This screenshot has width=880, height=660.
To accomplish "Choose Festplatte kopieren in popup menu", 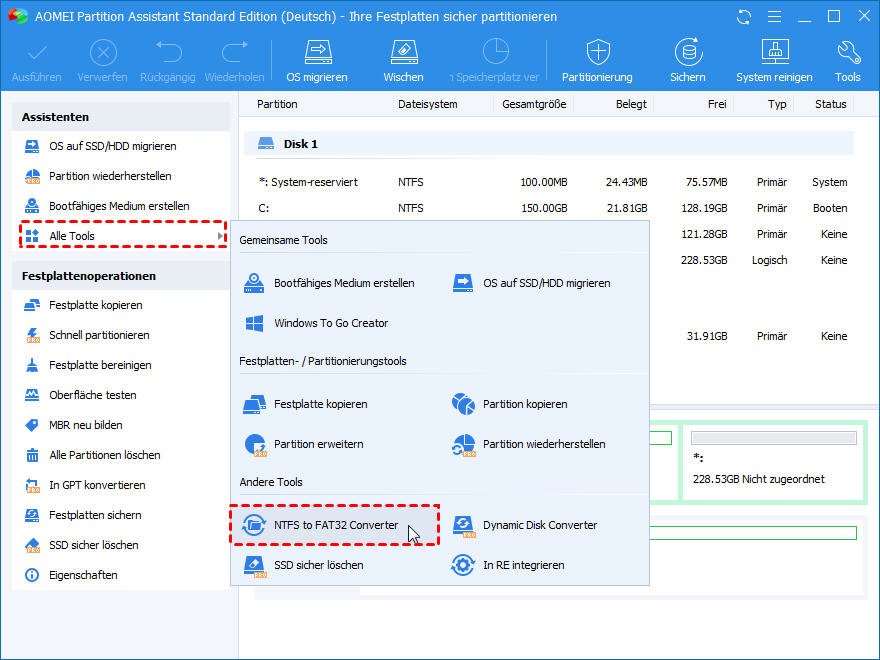I will 305,404.
